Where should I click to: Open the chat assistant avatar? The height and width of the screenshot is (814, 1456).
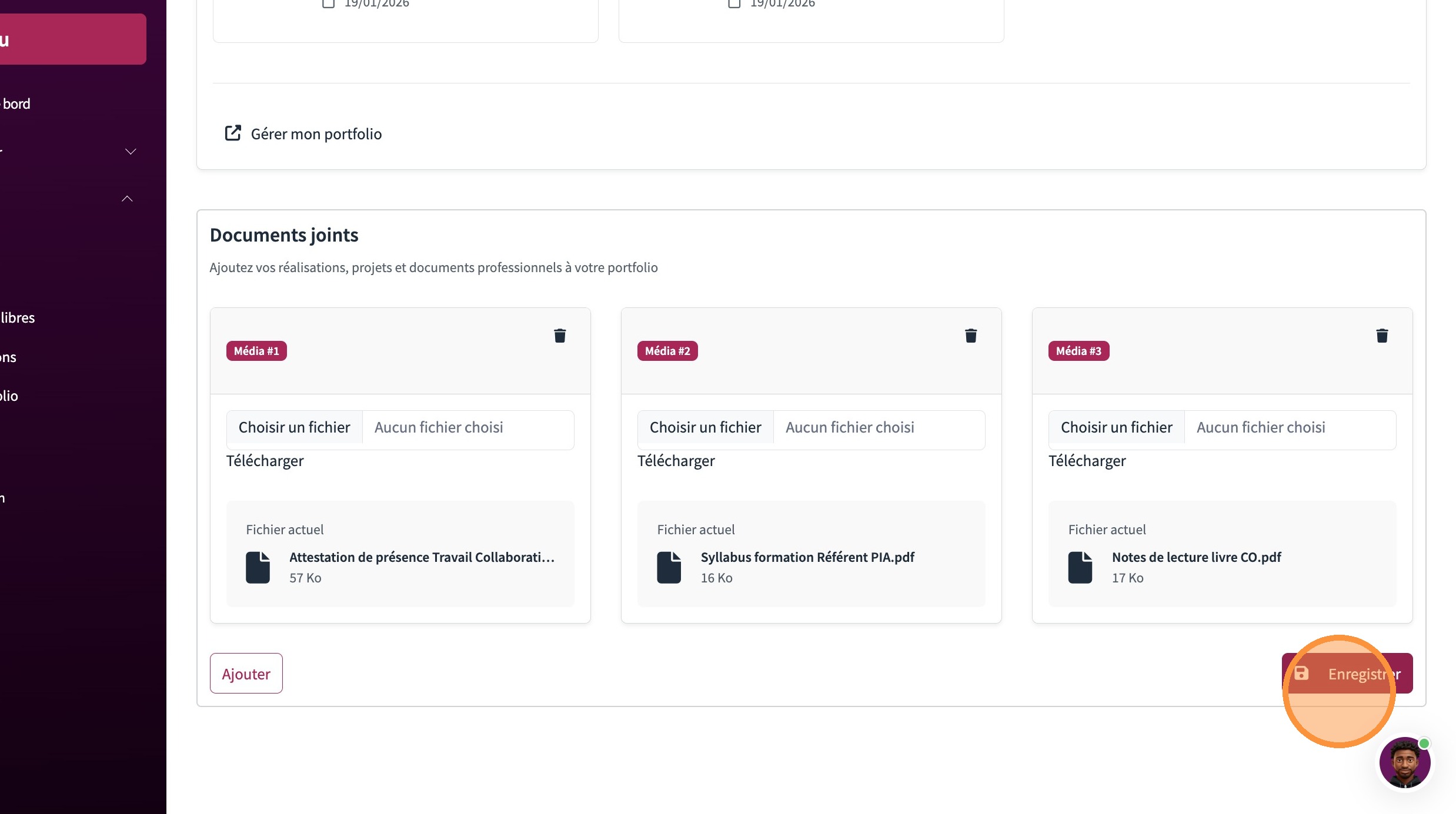click(1404, 762)
